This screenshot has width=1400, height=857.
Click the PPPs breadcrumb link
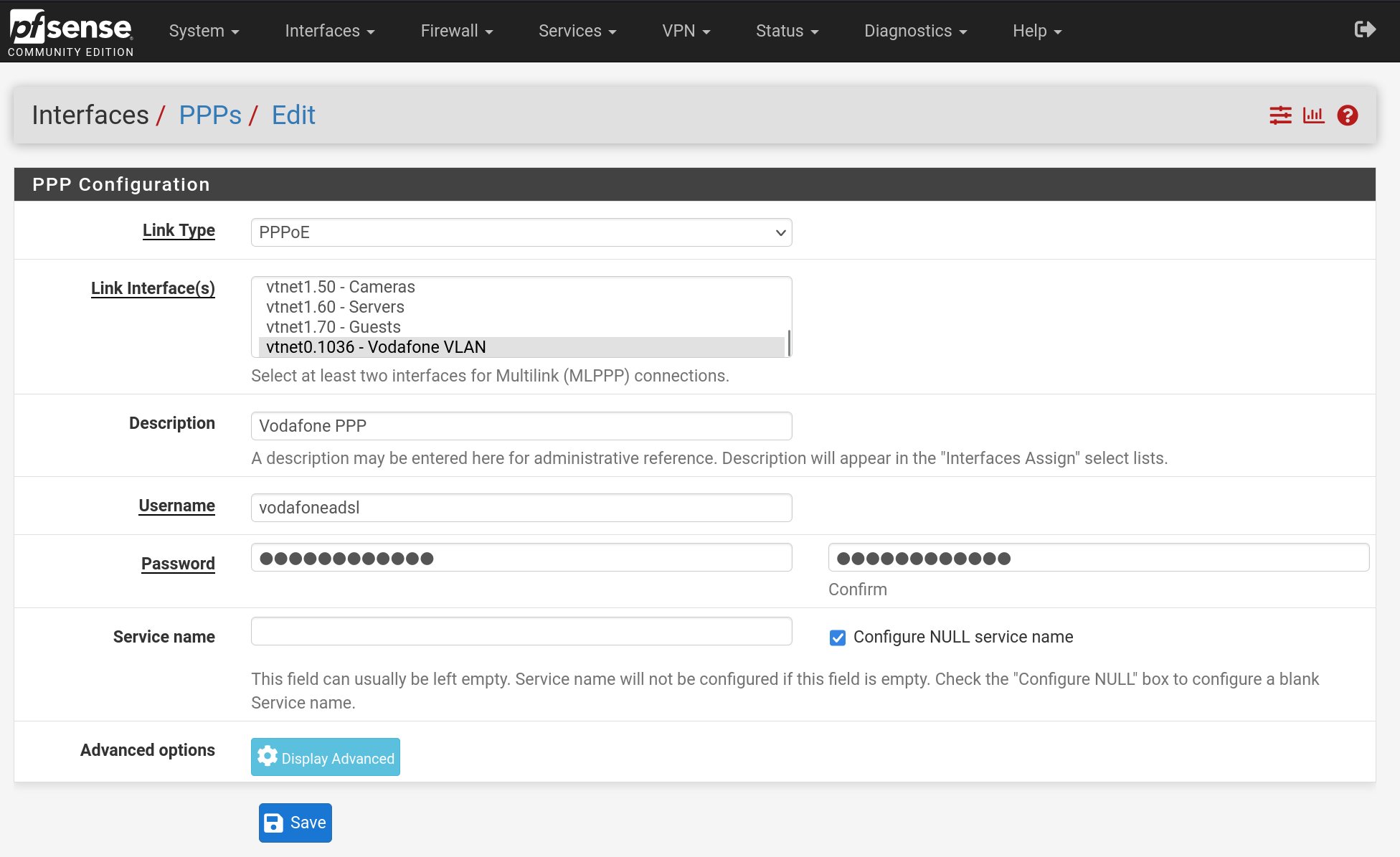(x=210, y=115)
